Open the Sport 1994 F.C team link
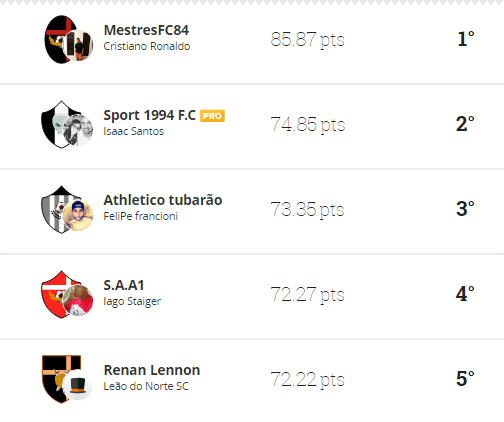 [x=150, y=115]
